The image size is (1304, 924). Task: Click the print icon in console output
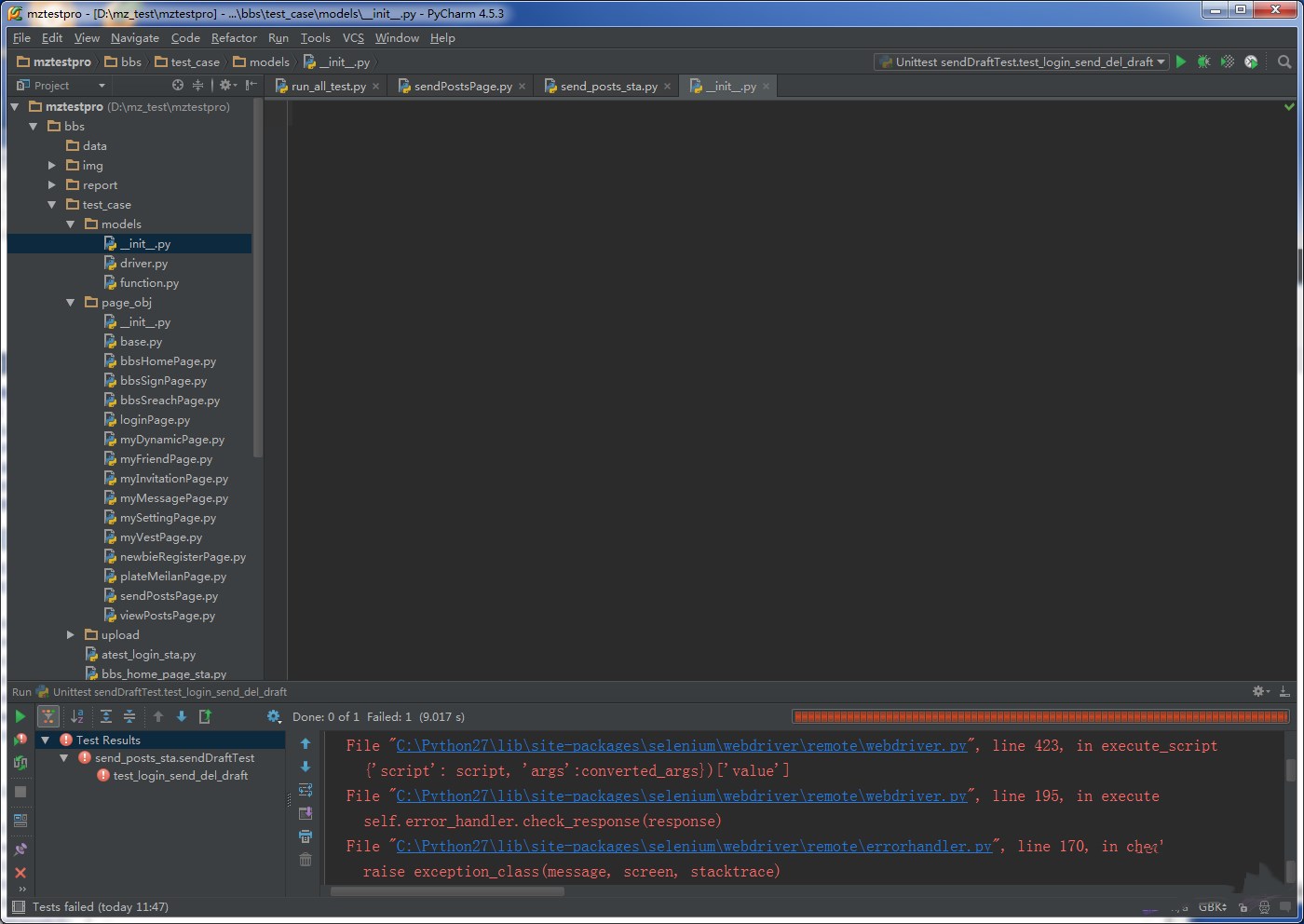tap(306, 836)
